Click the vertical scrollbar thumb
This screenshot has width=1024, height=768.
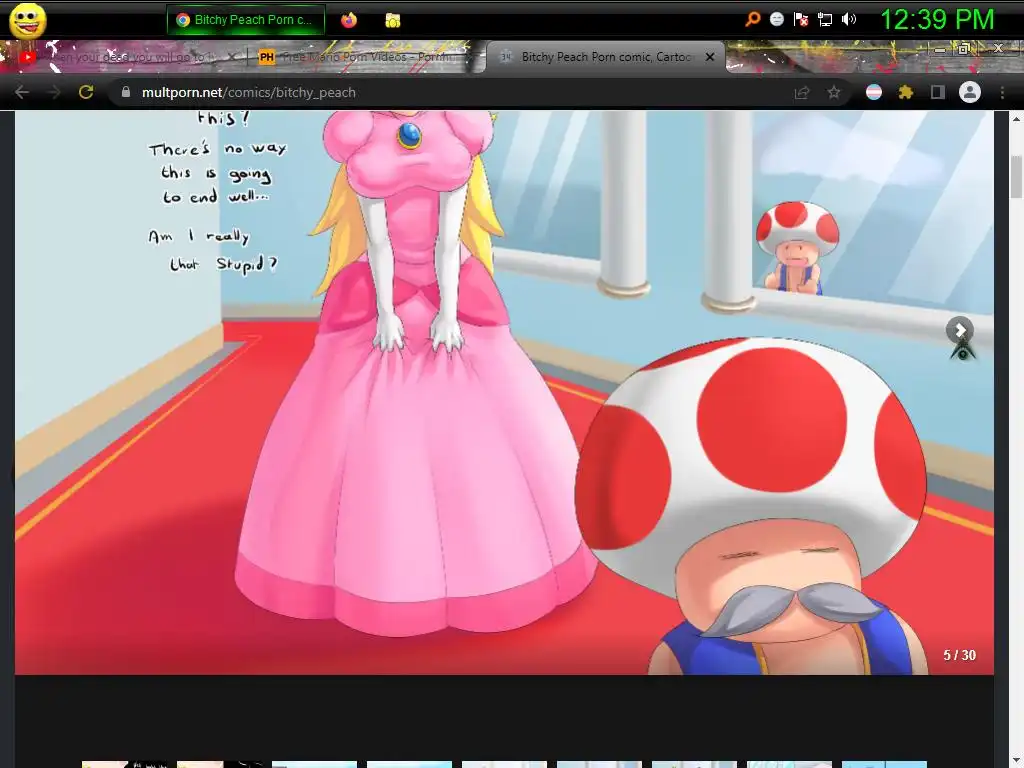point(1016,176)
